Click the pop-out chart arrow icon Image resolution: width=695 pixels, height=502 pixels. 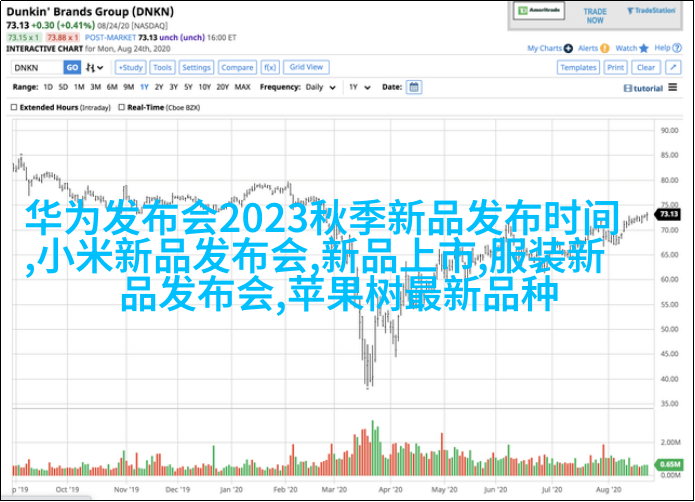673,67
